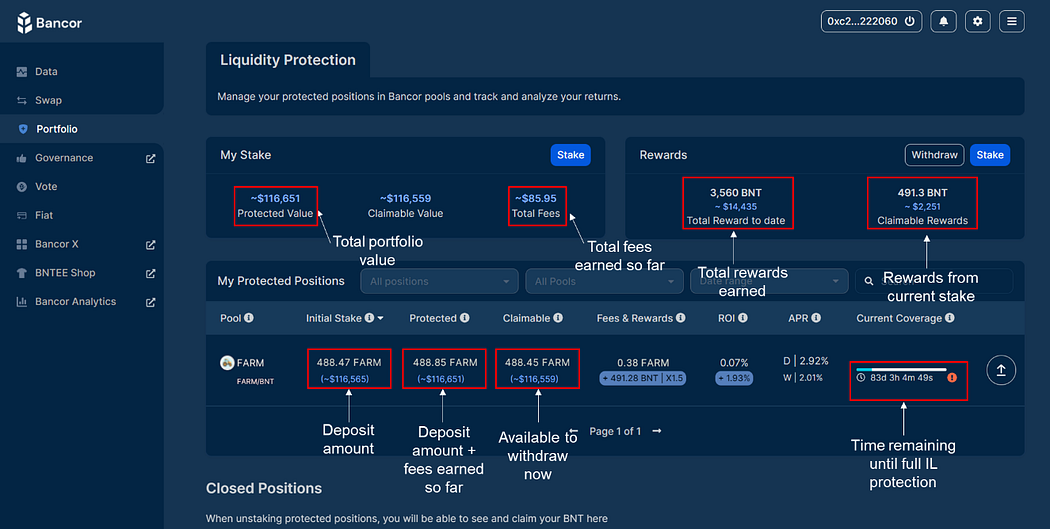Open Date range dropdown
This screenshot has height=529, width=1050.
coord(769,281)
